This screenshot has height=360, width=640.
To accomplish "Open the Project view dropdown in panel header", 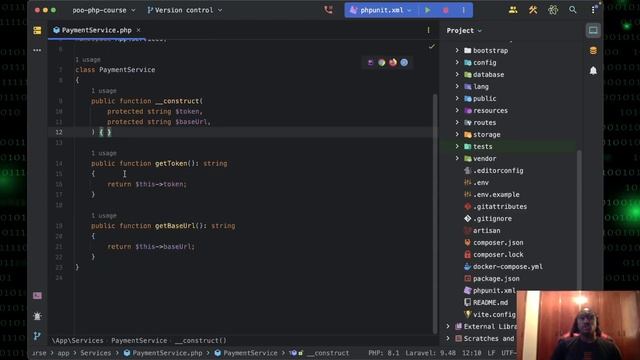I will [464, 31].
